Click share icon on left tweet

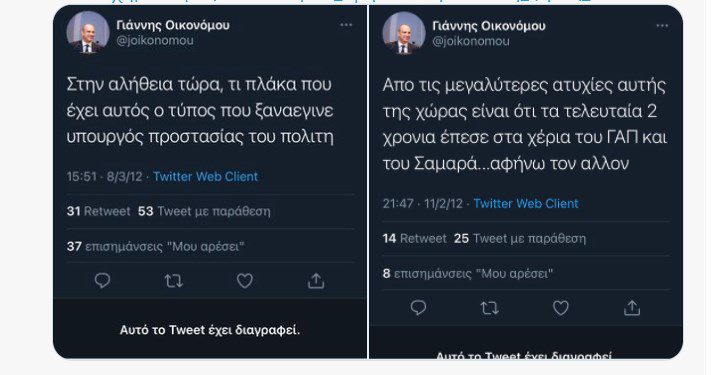click(316, 280)
